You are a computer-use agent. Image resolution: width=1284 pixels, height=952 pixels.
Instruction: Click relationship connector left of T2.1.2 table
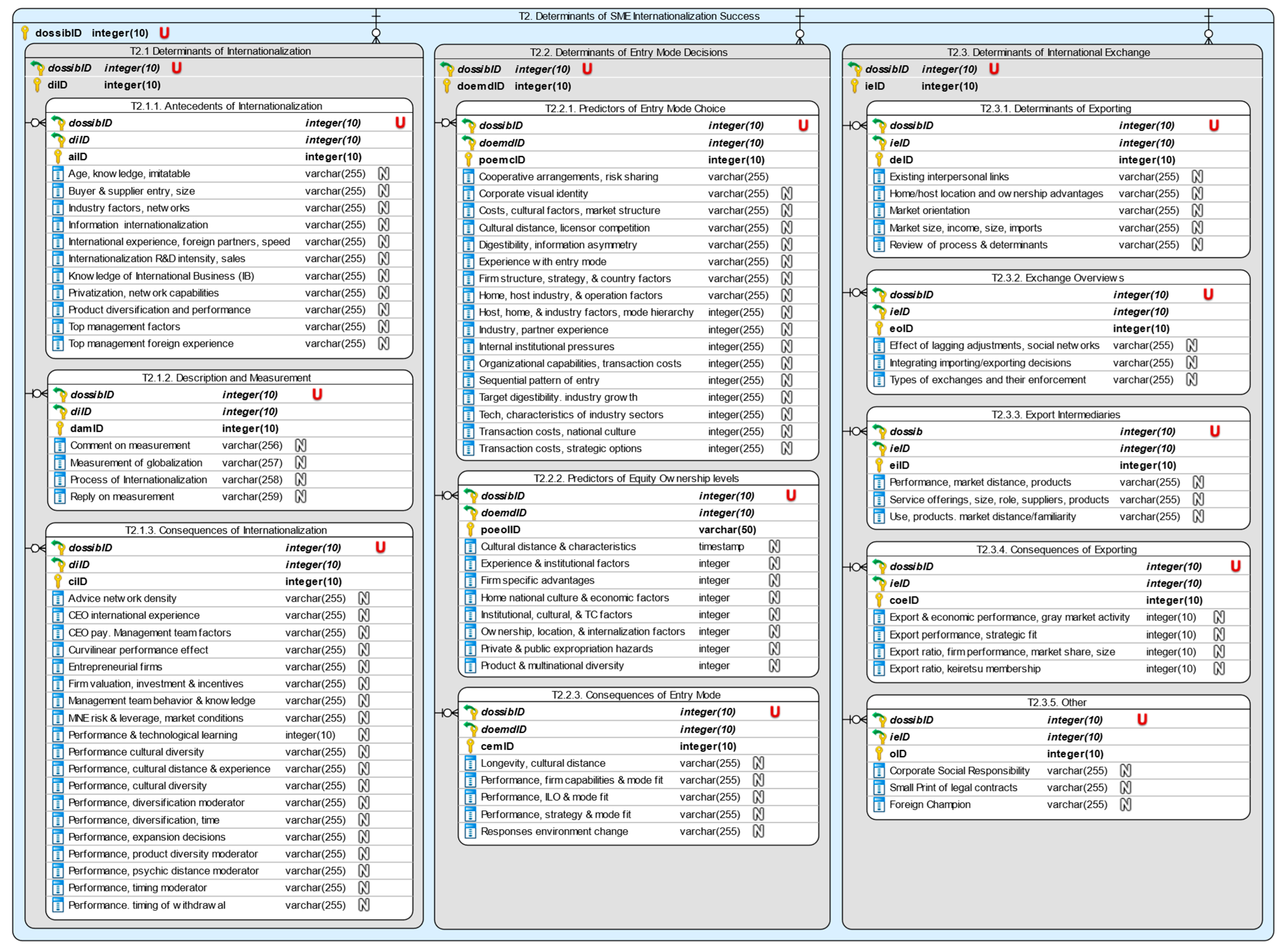click(x=37, y=394)
